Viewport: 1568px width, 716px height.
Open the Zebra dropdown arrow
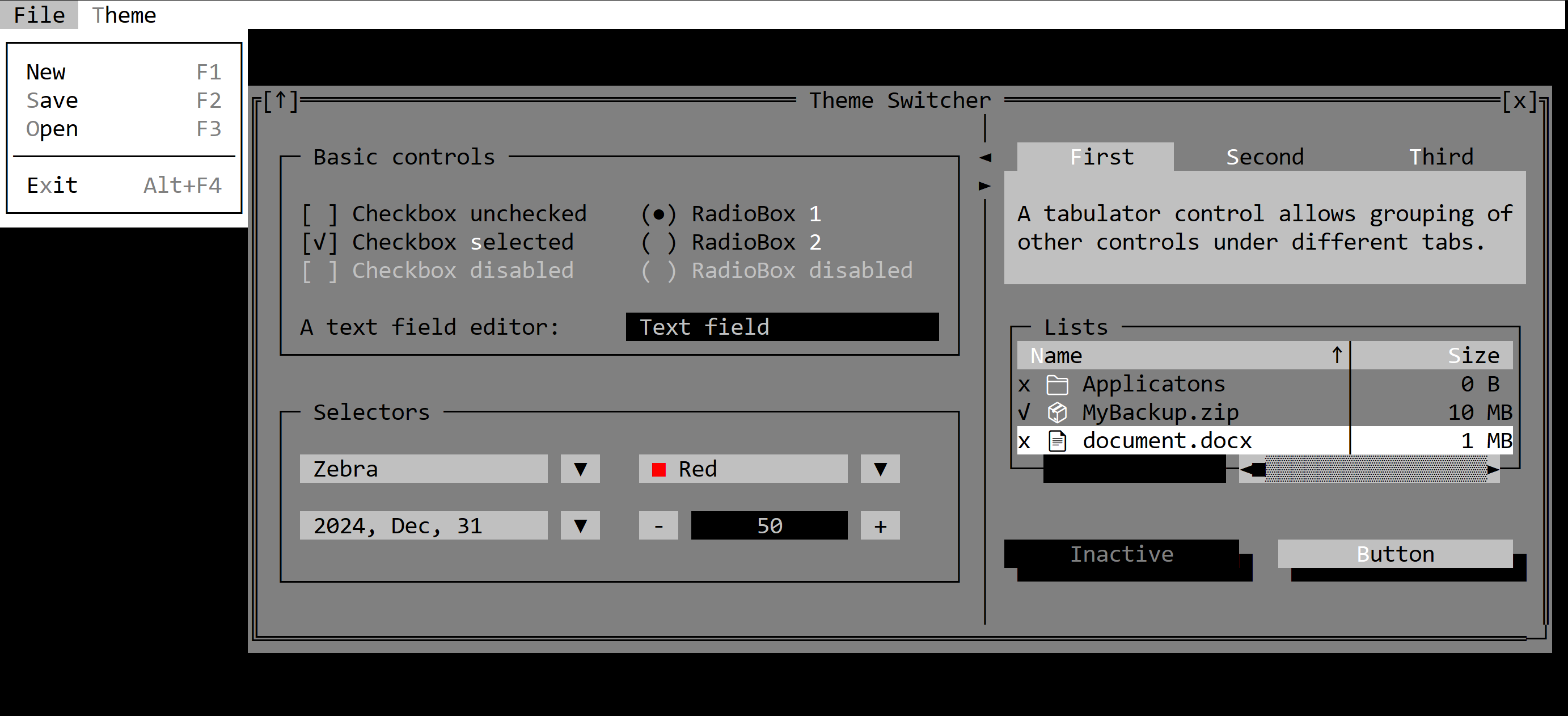click(580, 469)
